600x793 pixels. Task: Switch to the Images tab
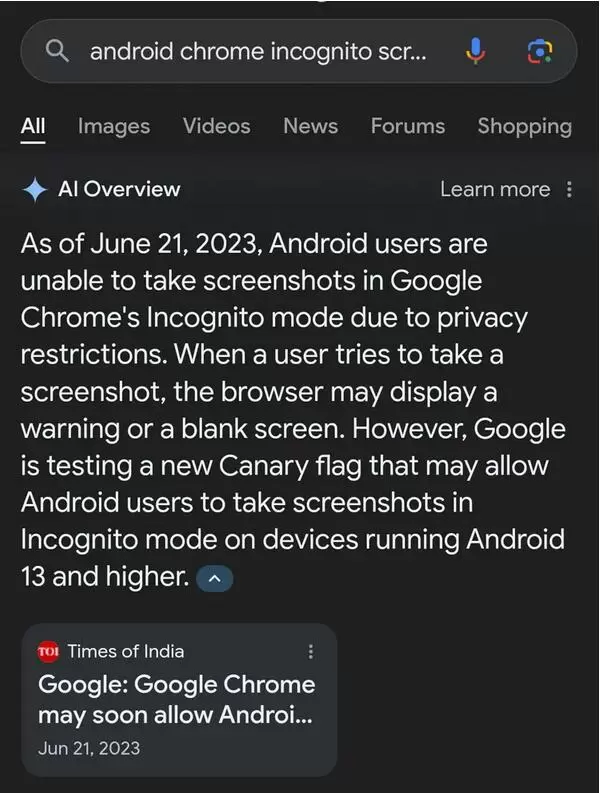pos(114,126)
